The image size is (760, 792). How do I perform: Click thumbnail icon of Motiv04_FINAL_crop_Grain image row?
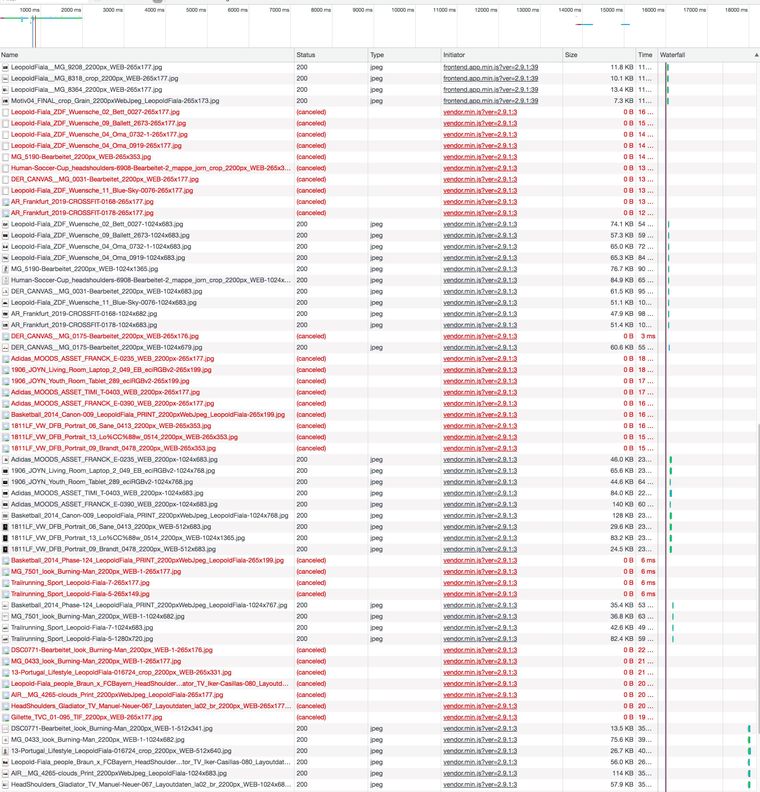(5, 101)
